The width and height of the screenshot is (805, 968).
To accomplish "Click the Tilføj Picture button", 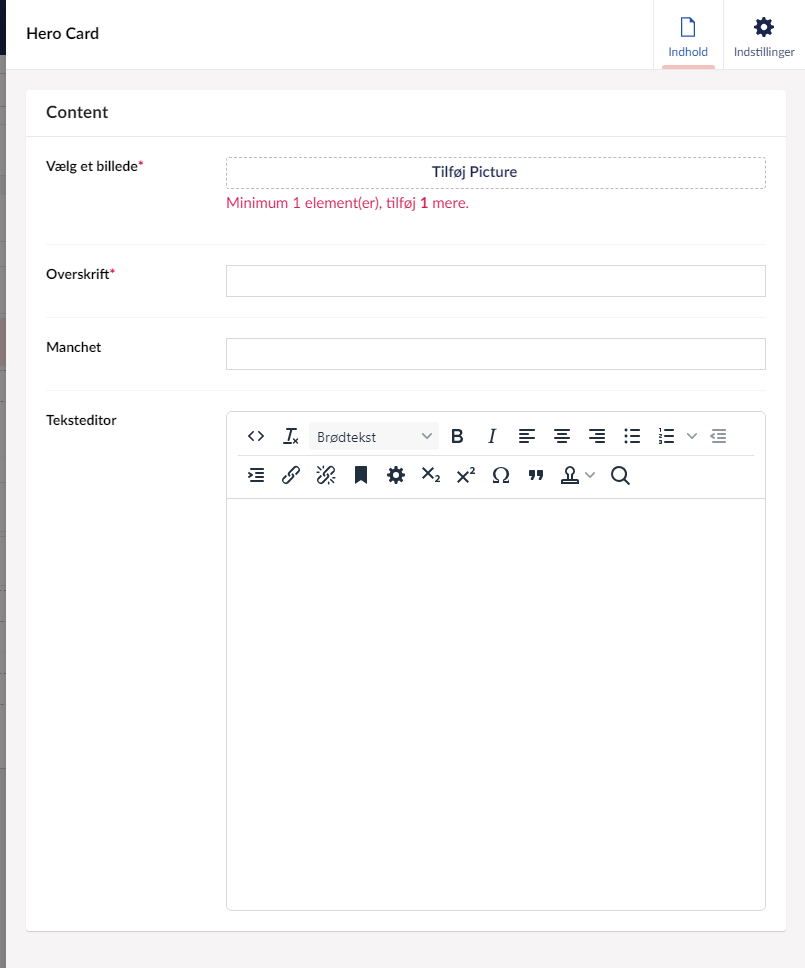I will point(495,172).
